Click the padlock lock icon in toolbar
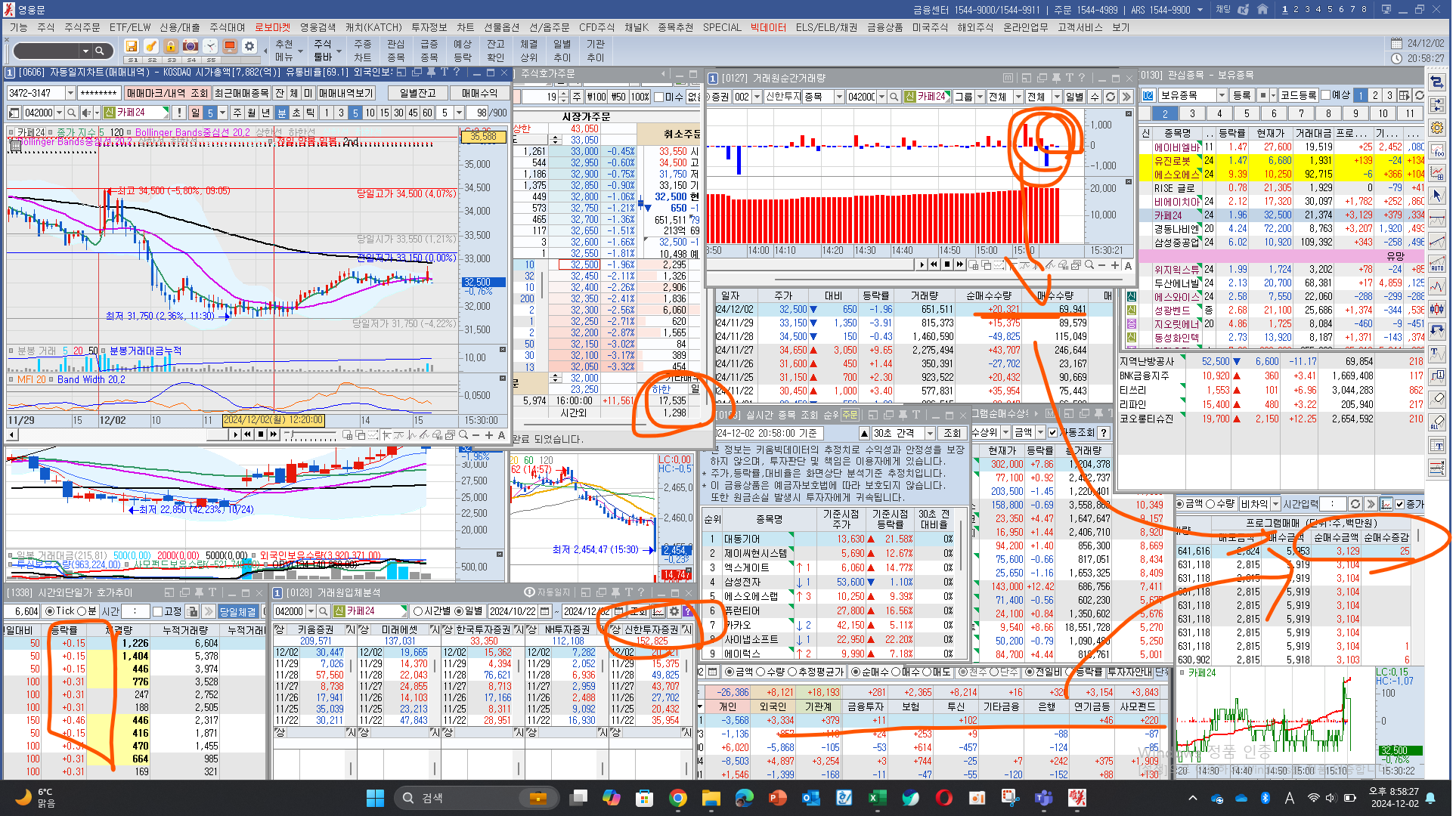This screenshot has width=1456, height=816. [x=171, y=47]
